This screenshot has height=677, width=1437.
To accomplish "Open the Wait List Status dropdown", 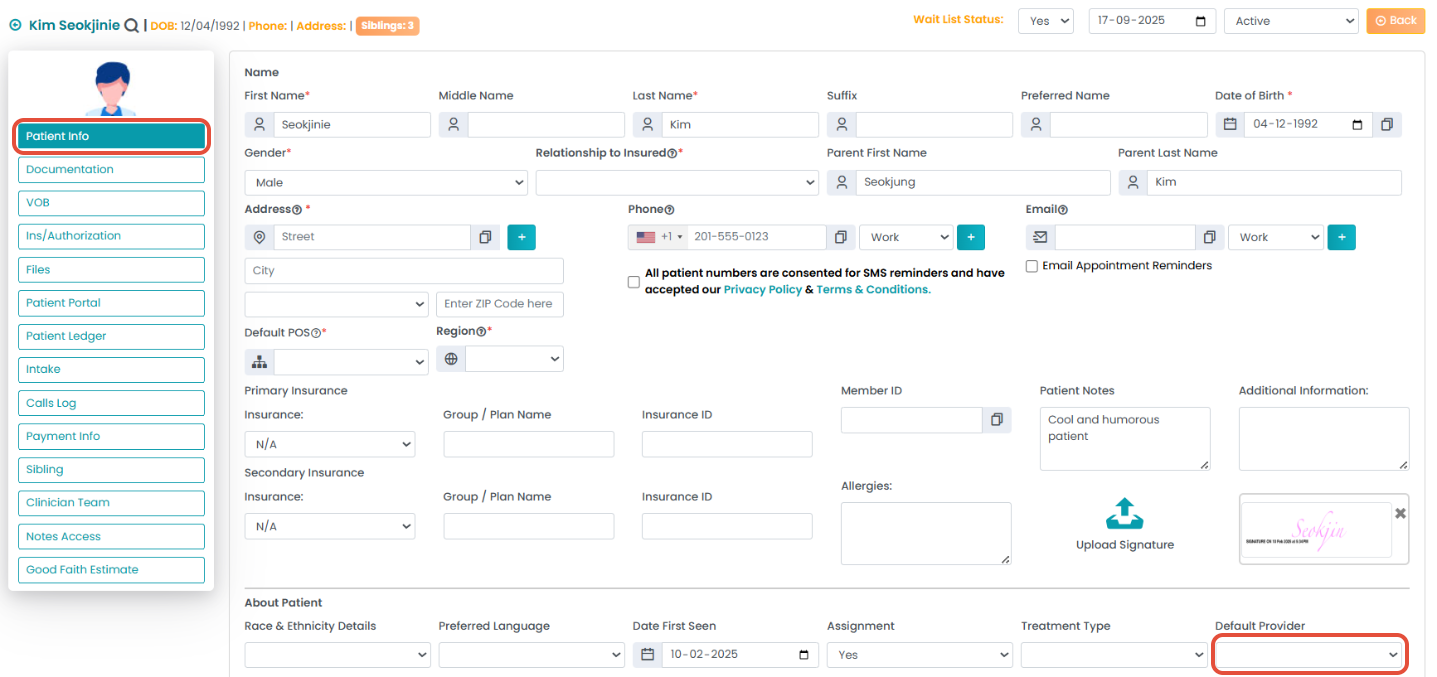I will click(1045, 21).
